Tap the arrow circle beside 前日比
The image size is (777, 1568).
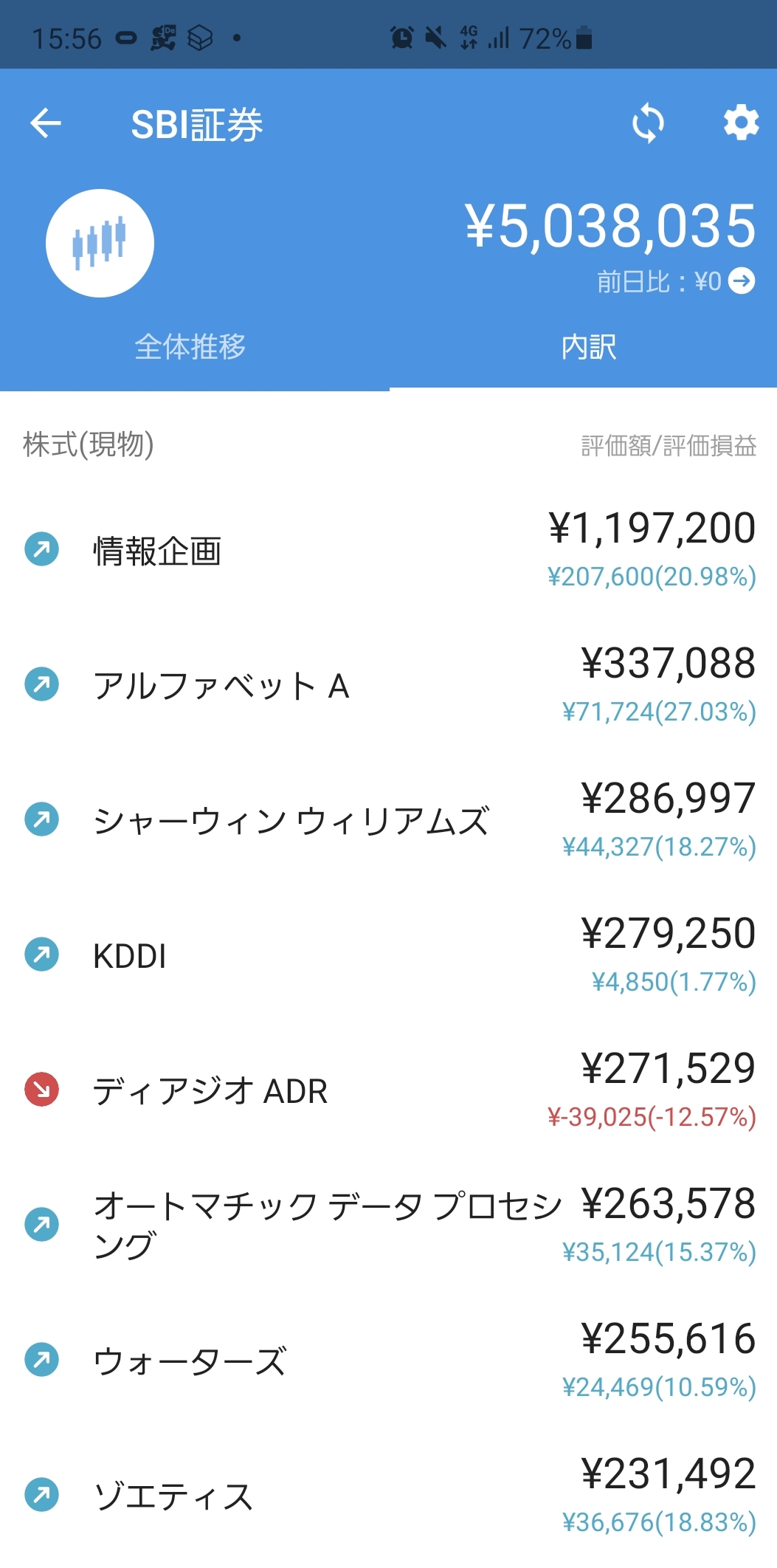click(x=742, y=281)
